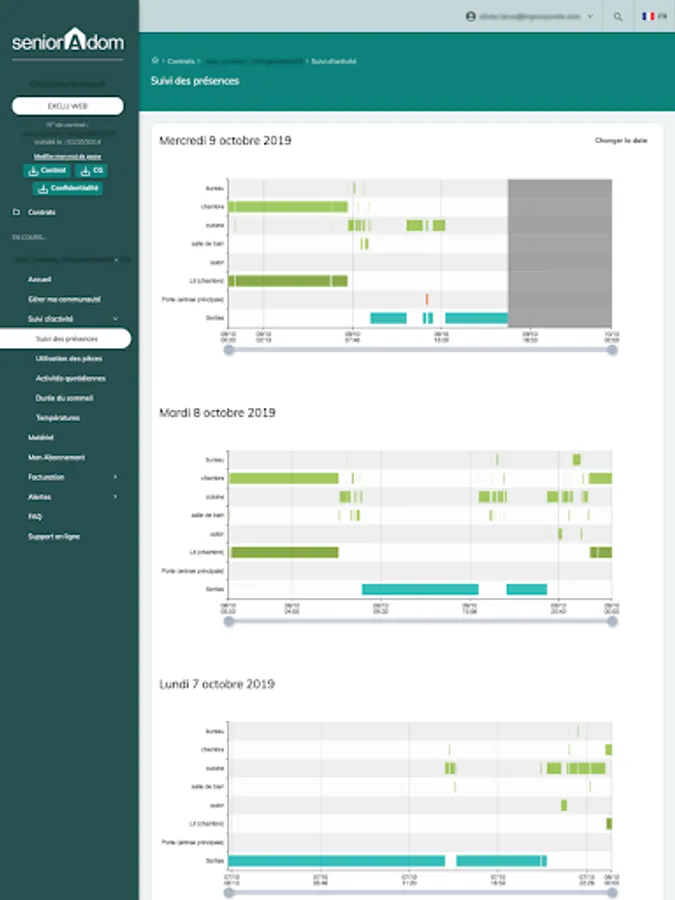Viewport: 675px width, 900px height.
Task: Click the SeniorAdom logo
Action: pyautogui.click(x=68, y=41)
